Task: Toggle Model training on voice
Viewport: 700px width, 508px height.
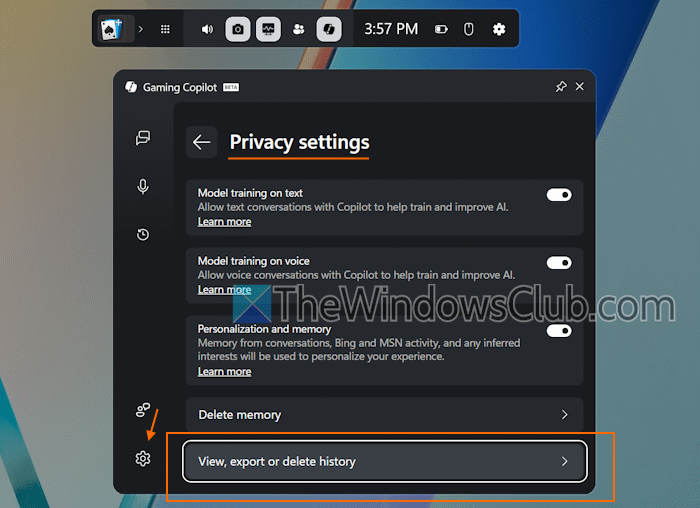Action: coord(559,263)
